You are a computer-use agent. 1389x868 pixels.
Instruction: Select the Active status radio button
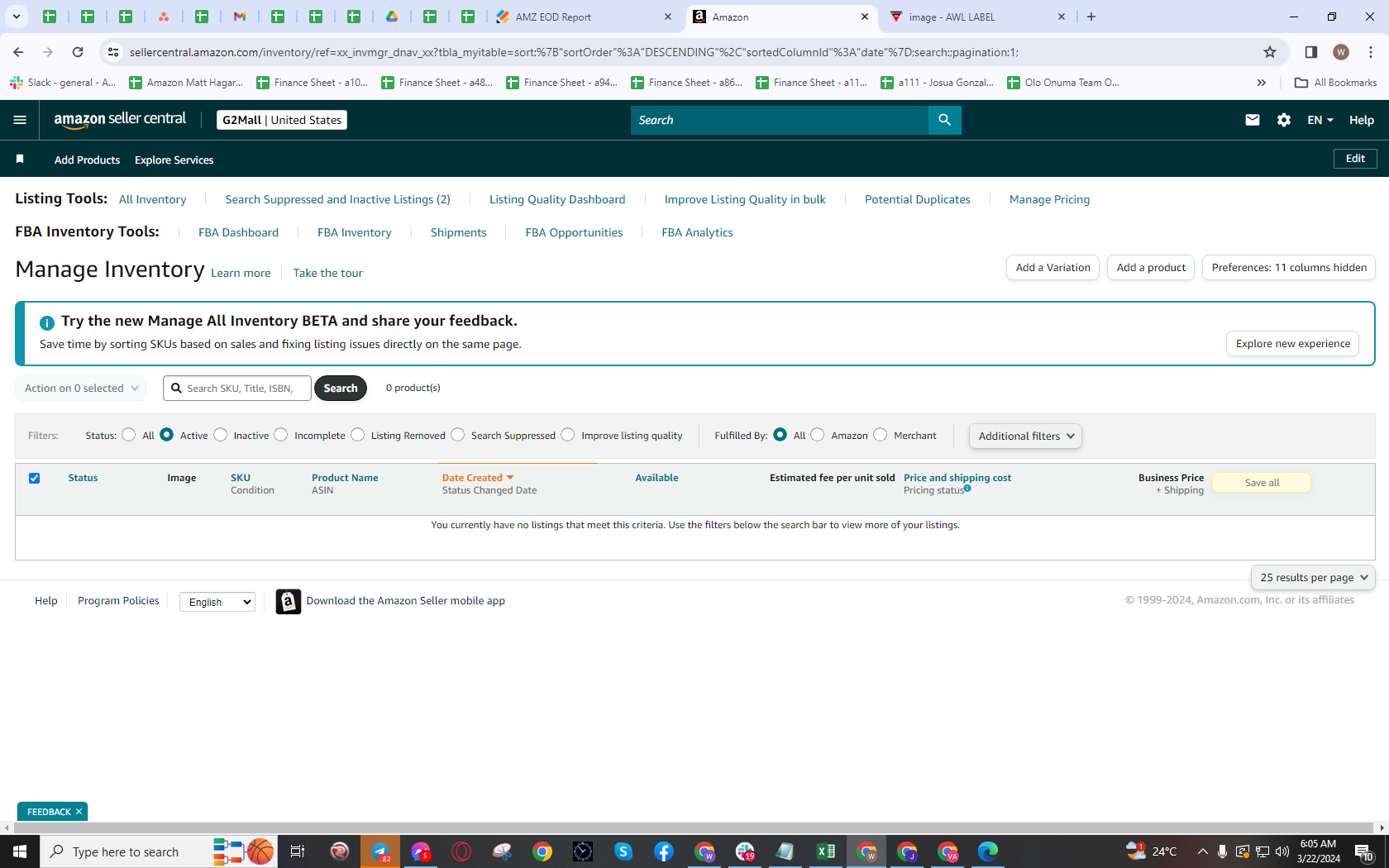tap(167, 435)
